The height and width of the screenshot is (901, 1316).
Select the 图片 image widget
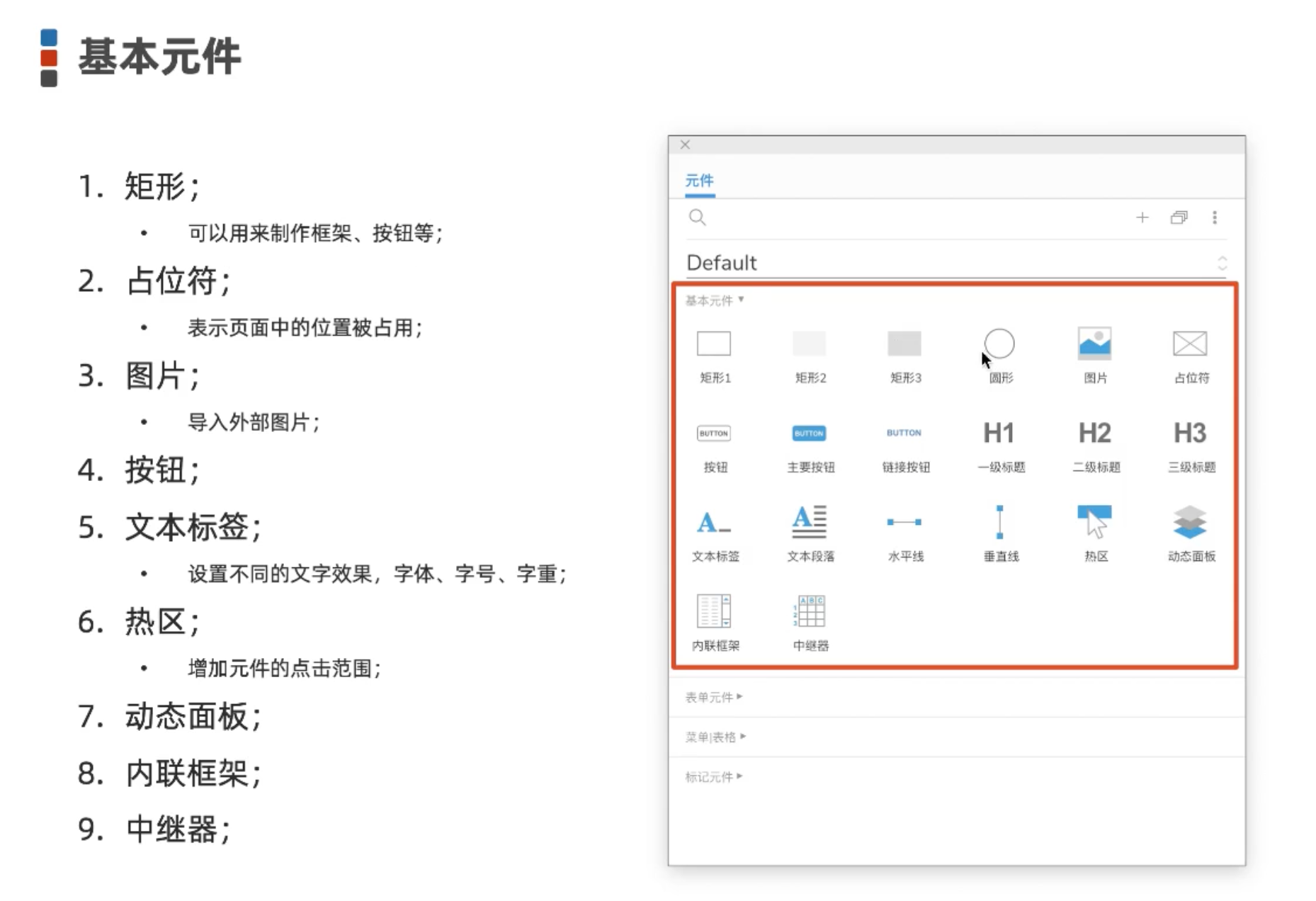tap(1095, 356)
